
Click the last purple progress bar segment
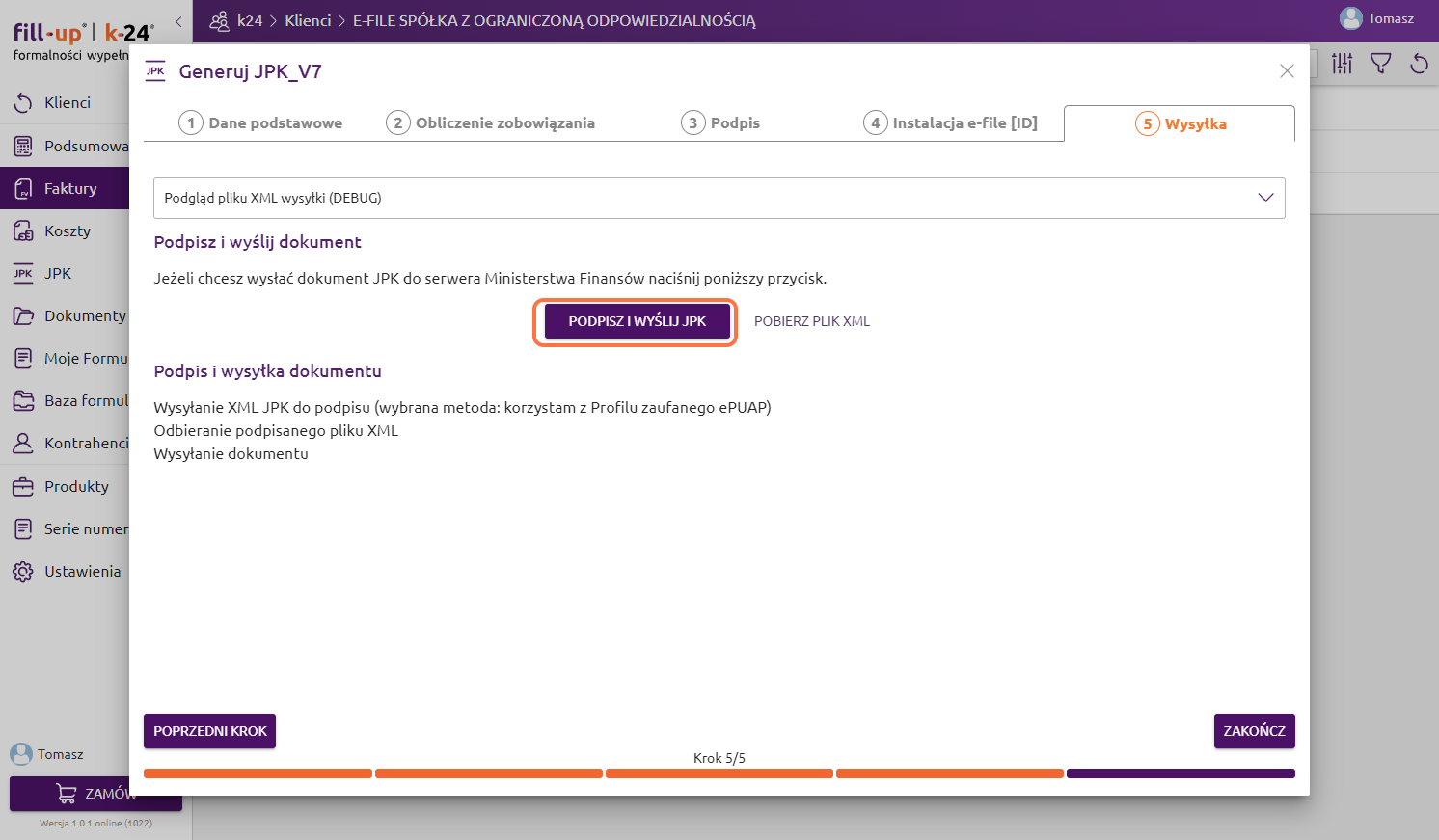pyautogui.click(x=1181, y=773)
